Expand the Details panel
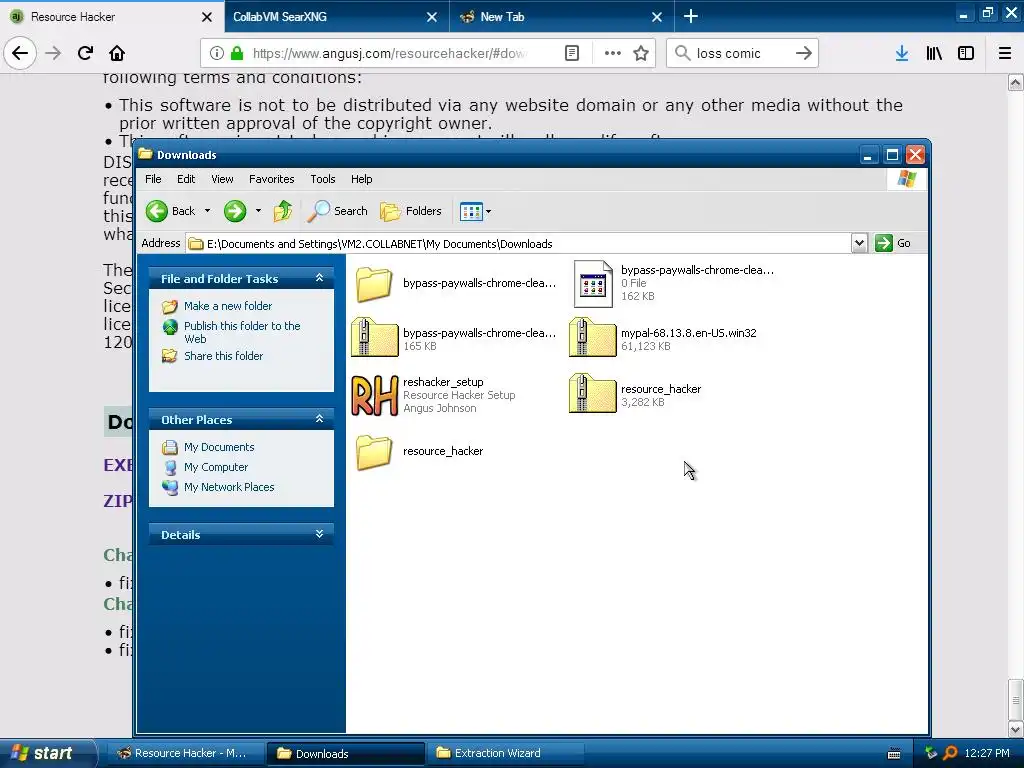Screen dimensions: 1024x768 [x=319, y=534]
